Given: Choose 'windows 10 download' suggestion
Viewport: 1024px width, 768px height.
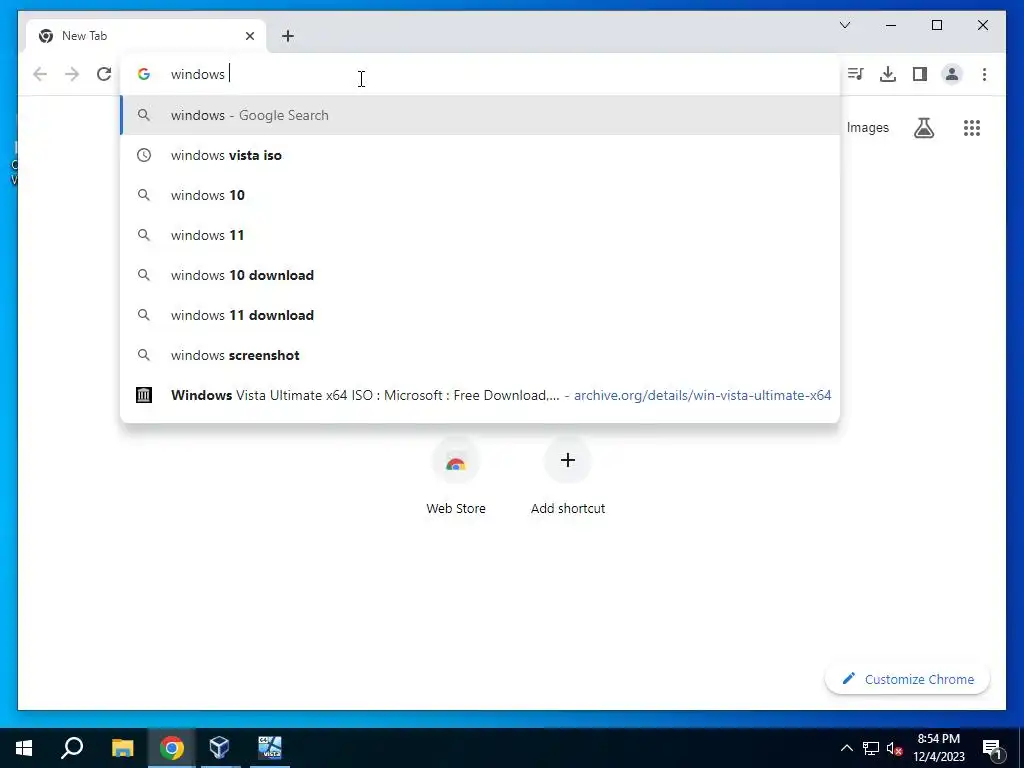Looking at the screenshot, I should click(x=480, y=275).
